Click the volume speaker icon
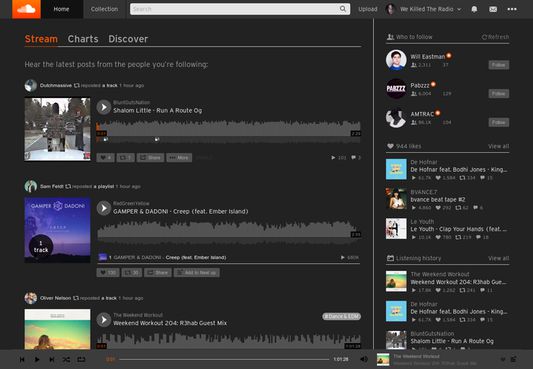This screenshot has width=533, height=369. [364, 359]
